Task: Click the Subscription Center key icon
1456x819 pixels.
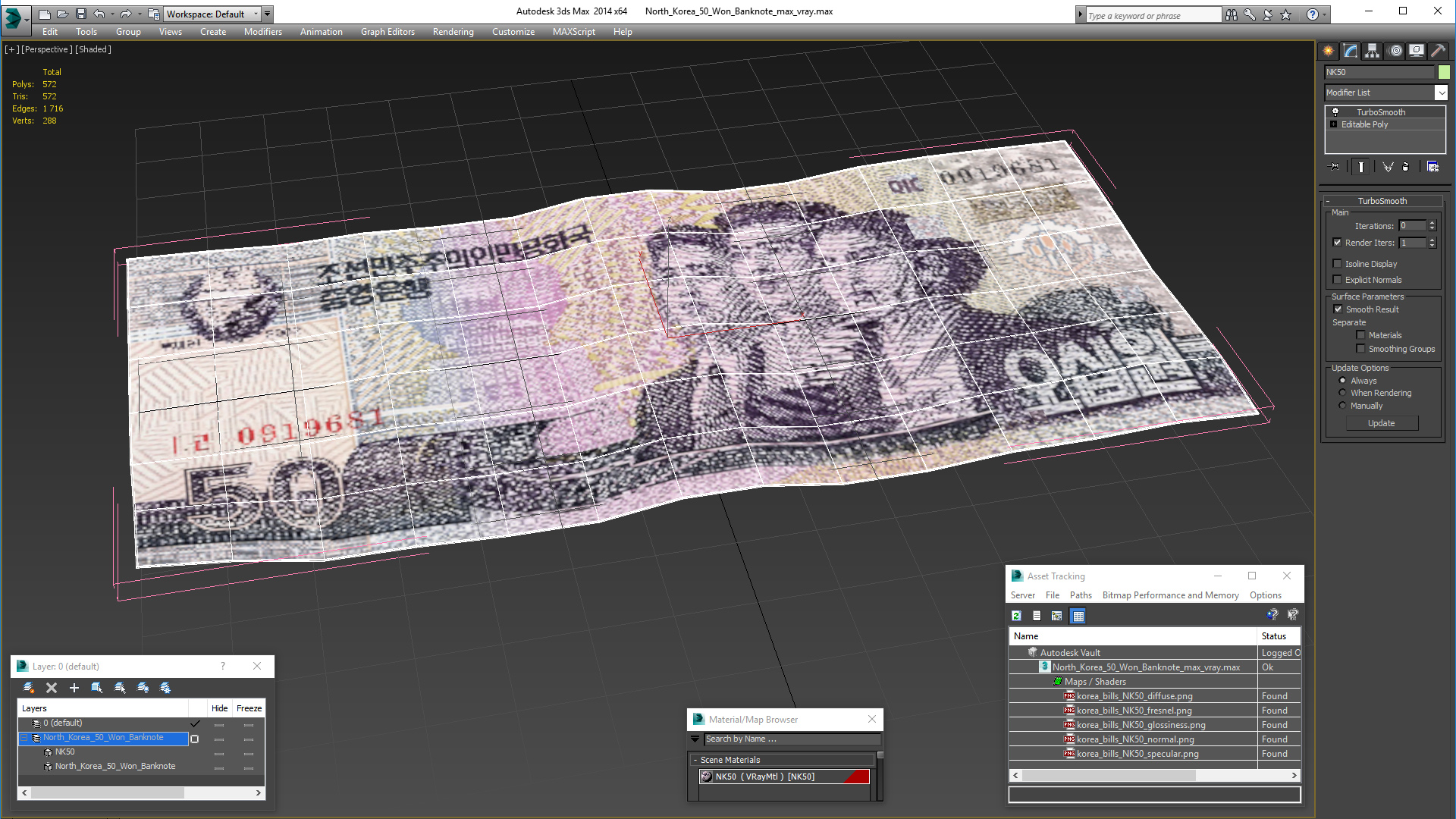Action: click(x=1249, y=14)
